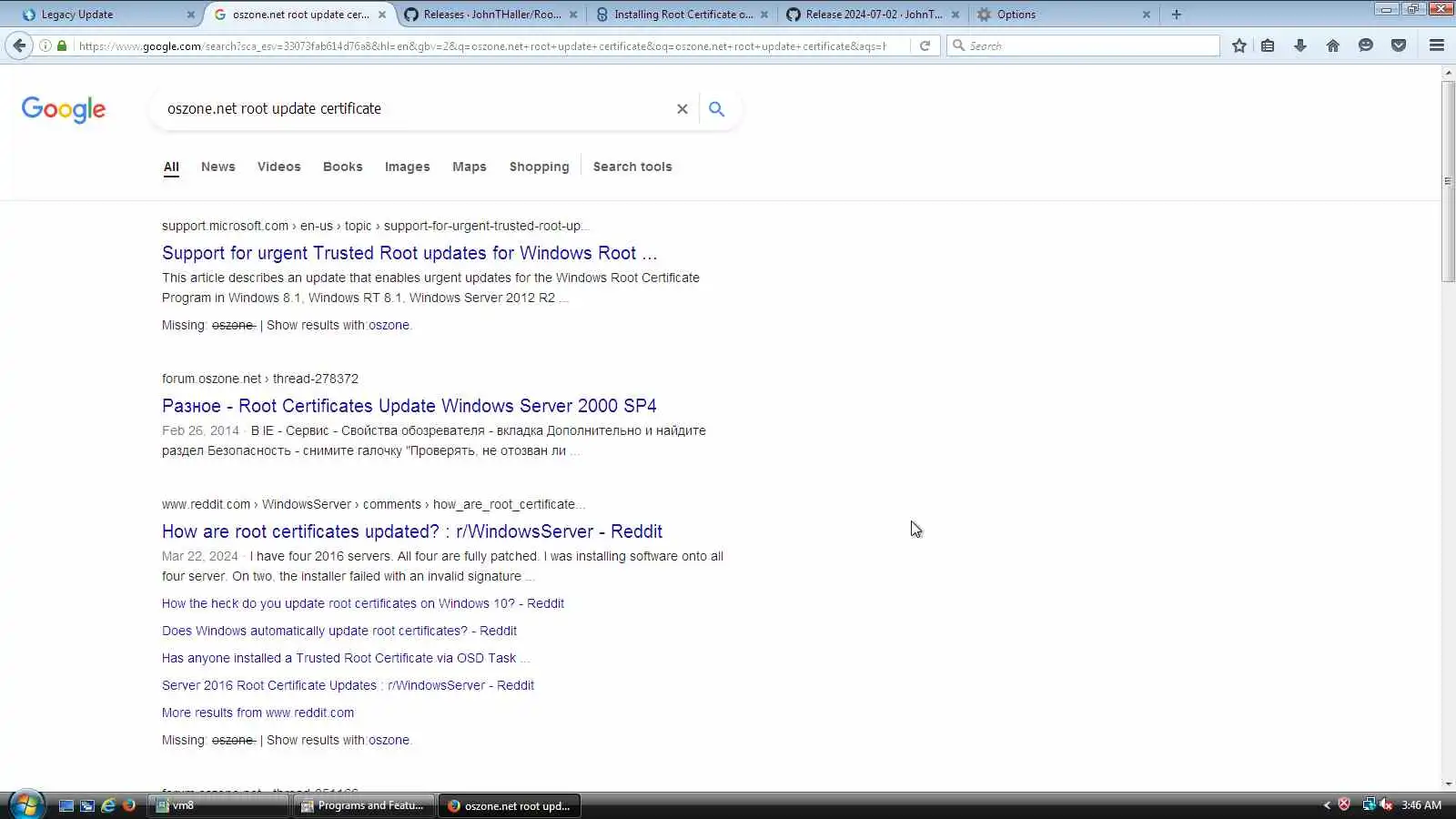This screenshot has width=1456, height=819.
Task: Click the Firefox taskbar button 'oszone.net root upd...'
Action: click(x=511, y=805)
